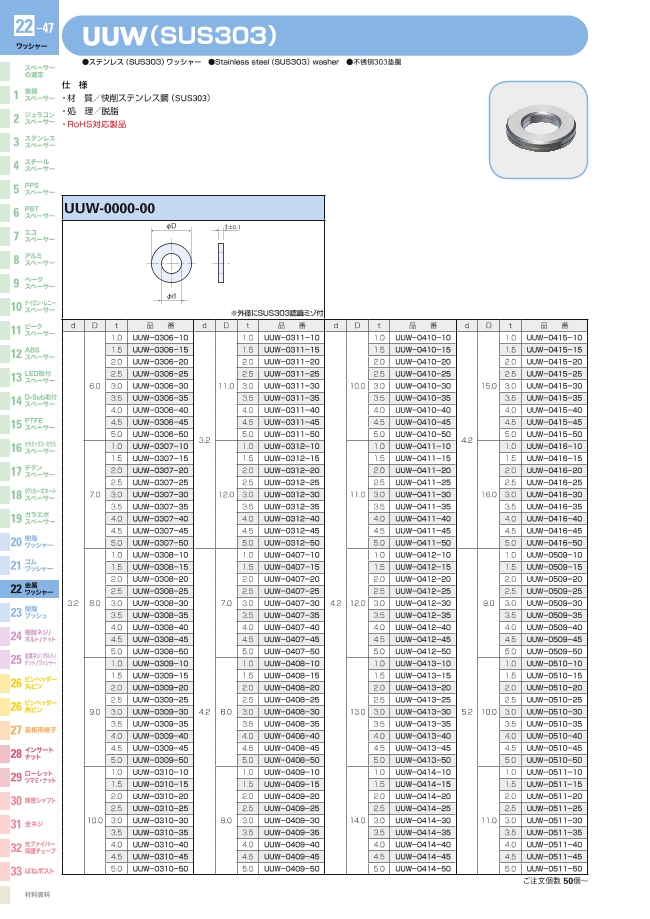Click the washer side-view thickness drawing
The image size is (650, 919).
221,263
